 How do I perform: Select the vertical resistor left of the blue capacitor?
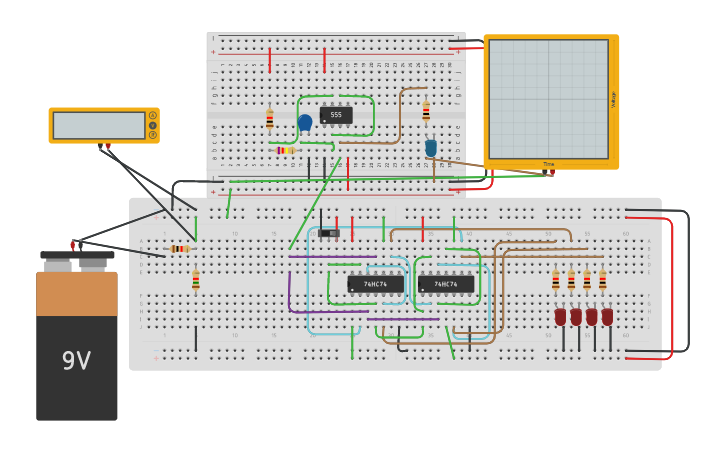(269, 119)
